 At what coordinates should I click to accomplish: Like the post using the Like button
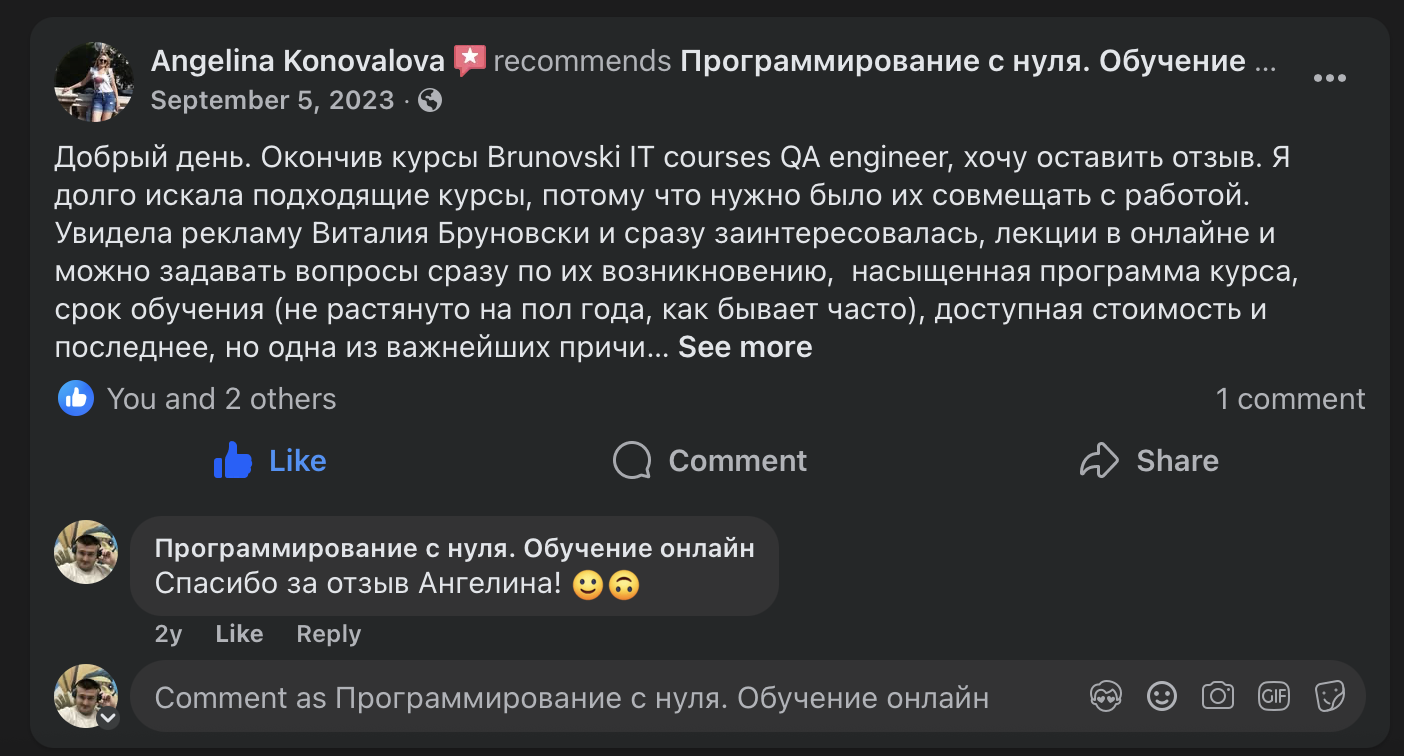(x=270, y=460)
